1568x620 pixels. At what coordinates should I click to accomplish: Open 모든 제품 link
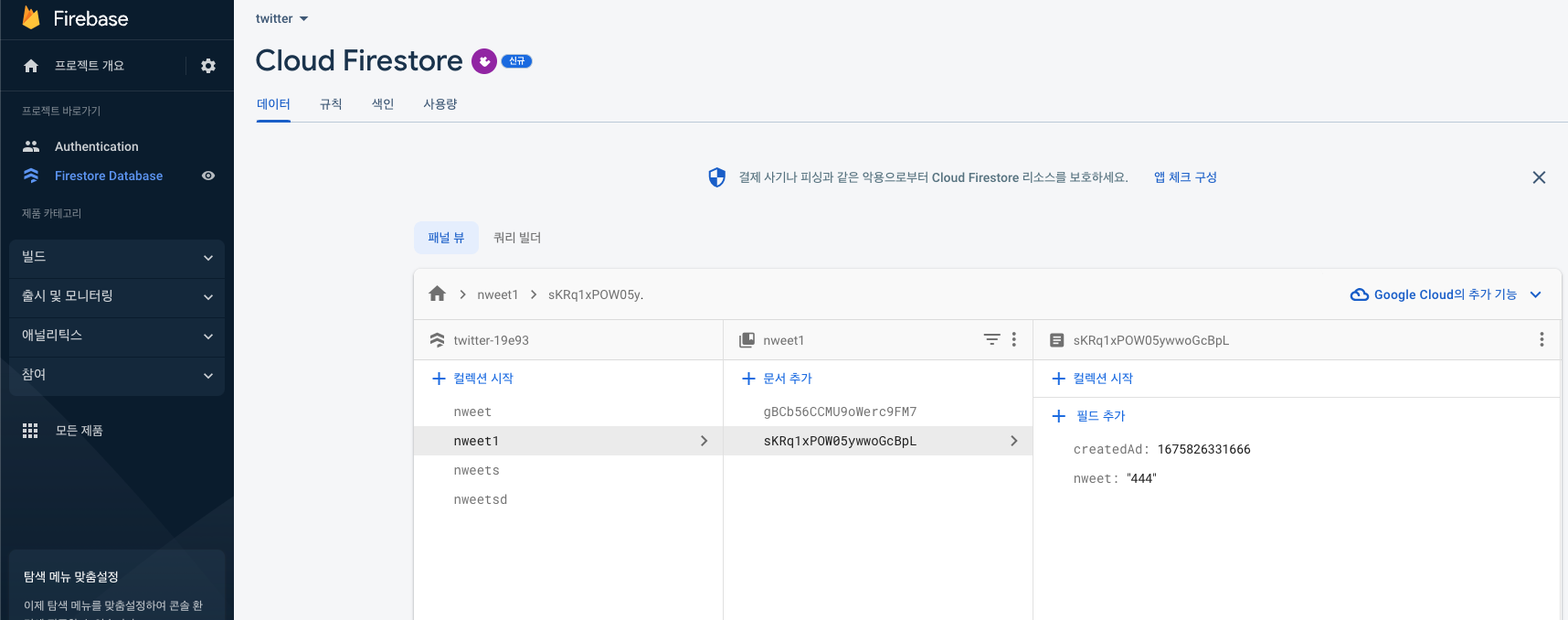pos(79,431)
